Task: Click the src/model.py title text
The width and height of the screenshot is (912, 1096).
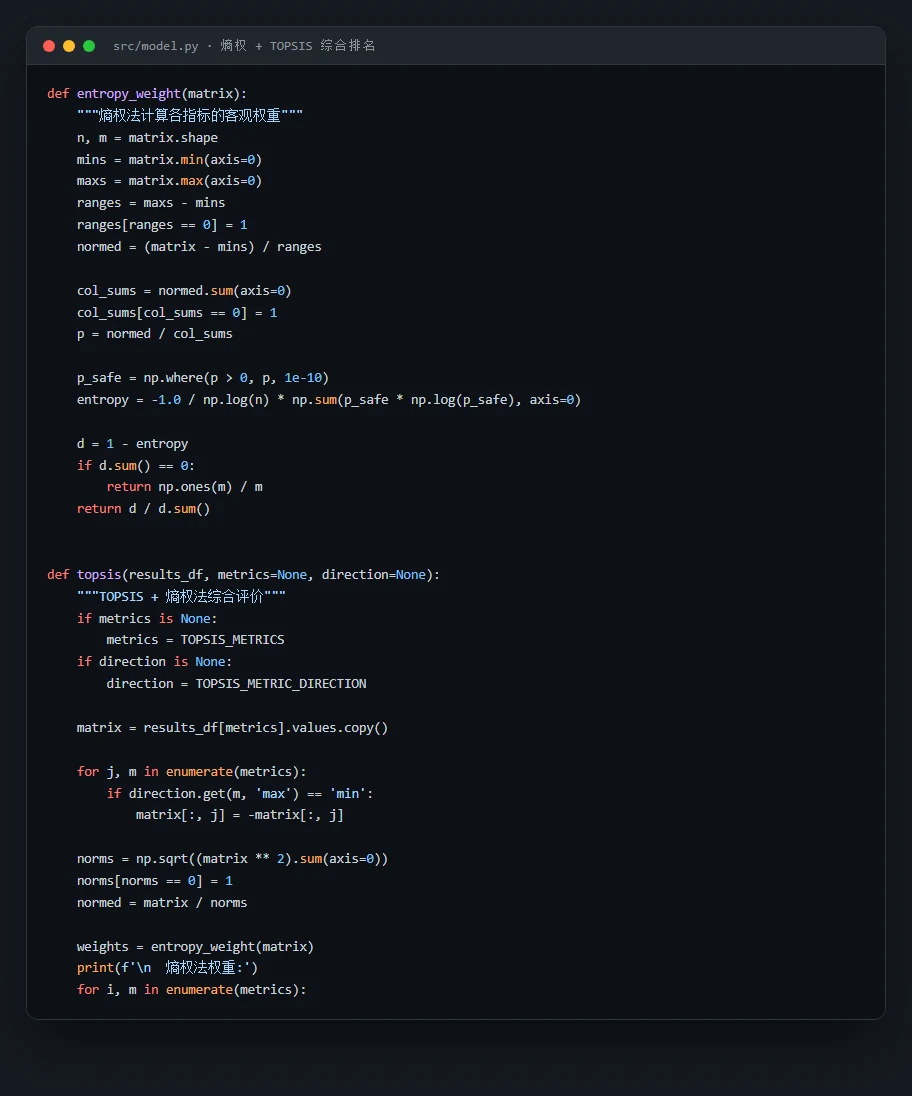Action: [155, 46]
